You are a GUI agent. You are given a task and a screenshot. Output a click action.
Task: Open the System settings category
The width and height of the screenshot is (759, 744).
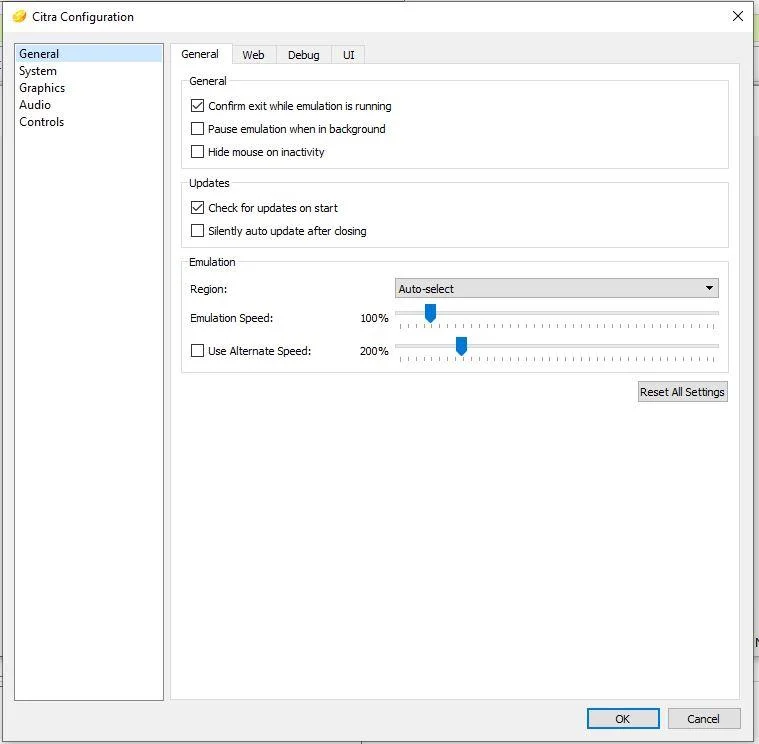click(x=89, y=71)
